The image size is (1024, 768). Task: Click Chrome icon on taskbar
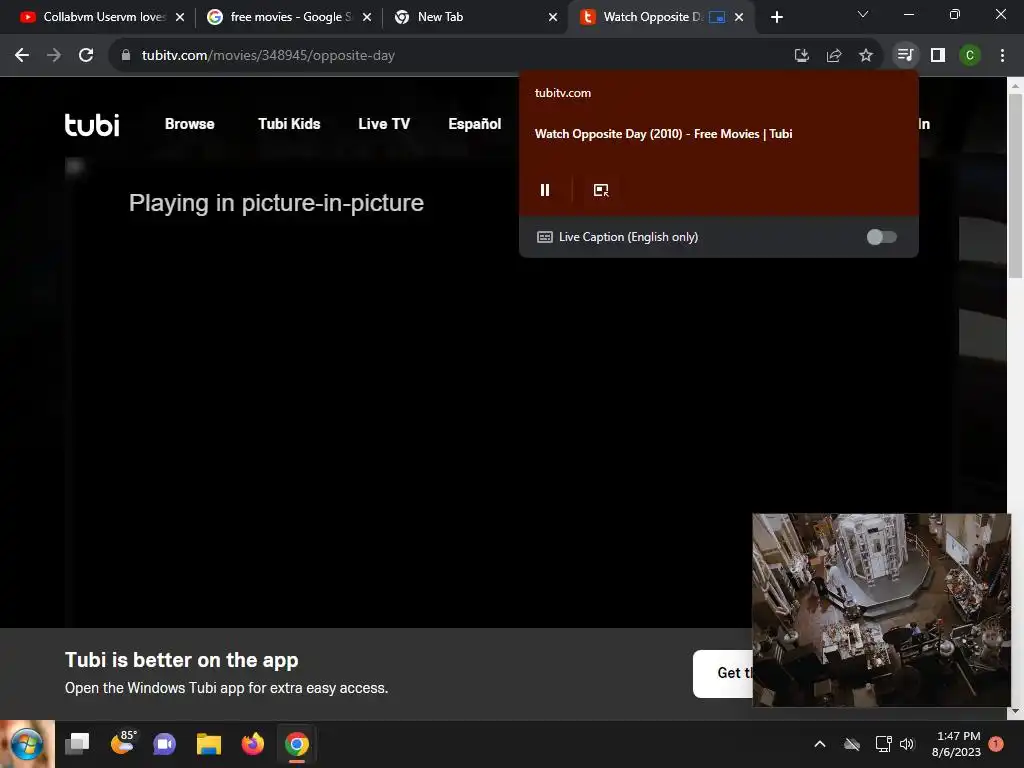pyautogui.click(x=296, y=744)
